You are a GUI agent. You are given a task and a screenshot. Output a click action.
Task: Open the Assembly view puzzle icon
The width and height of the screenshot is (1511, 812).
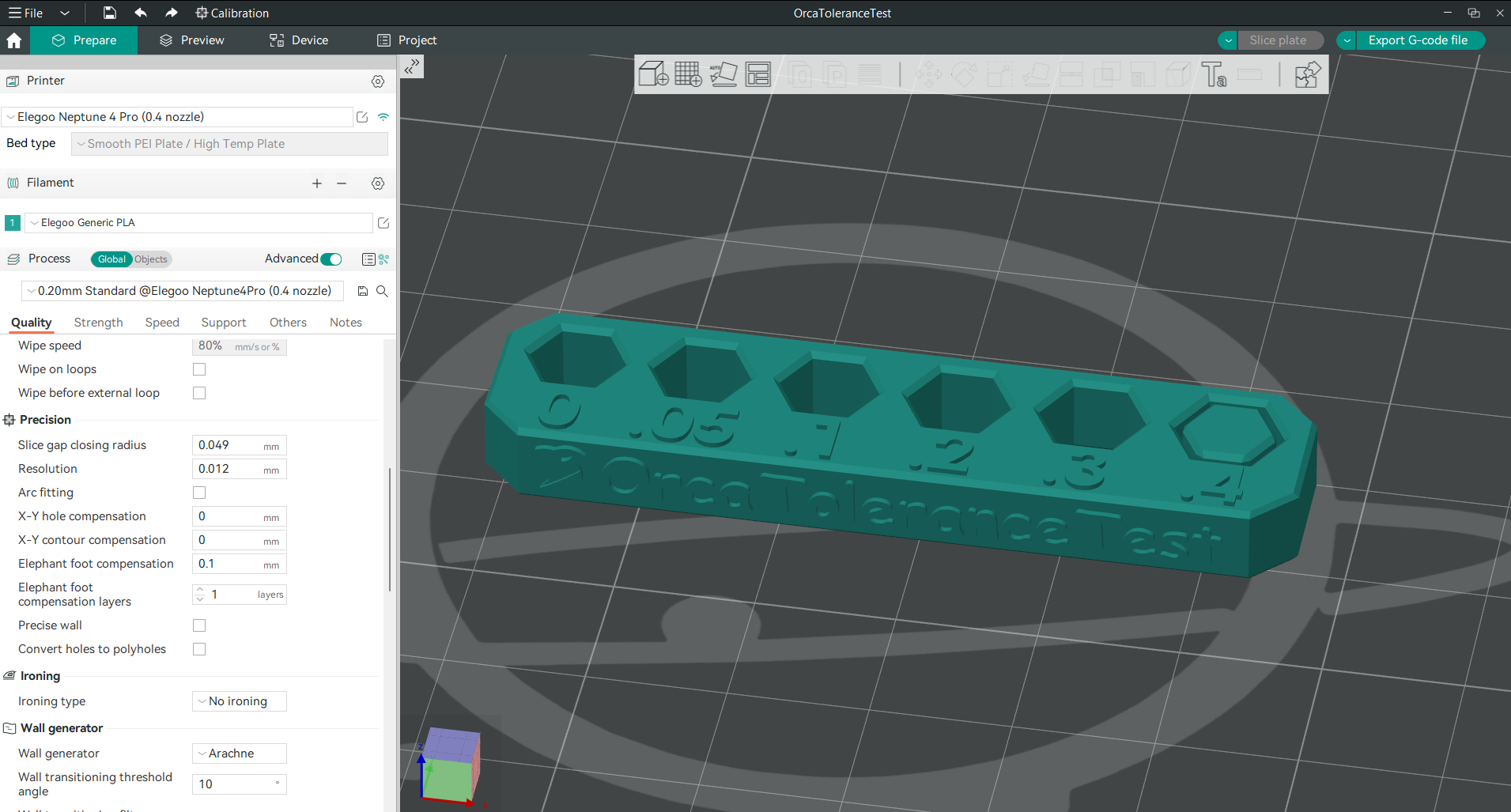coord(1307,75)
